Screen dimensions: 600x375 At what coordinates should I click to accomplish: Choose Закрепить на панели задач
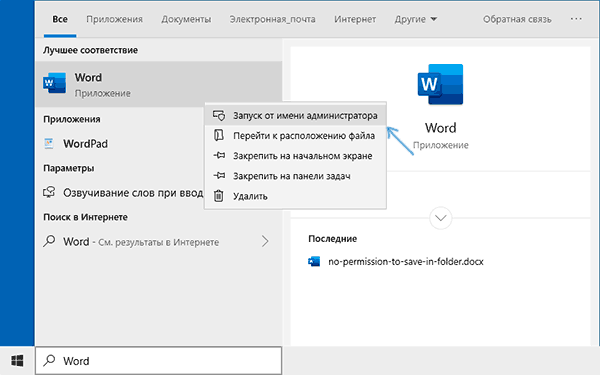[x=295, y=176]
